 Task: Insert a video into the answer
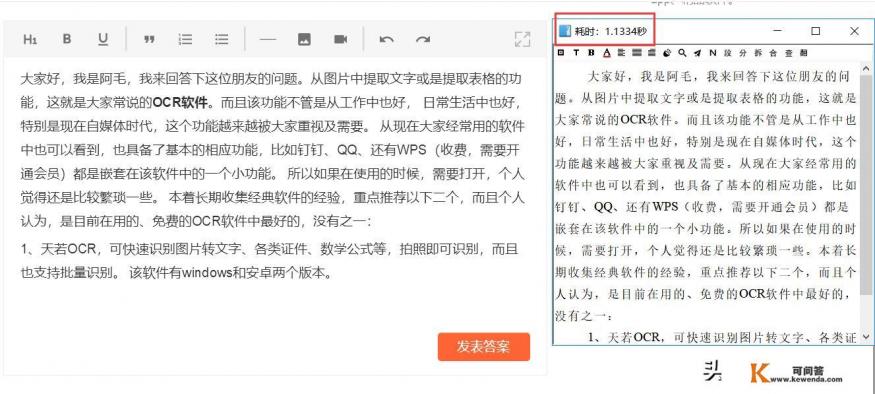340,39
